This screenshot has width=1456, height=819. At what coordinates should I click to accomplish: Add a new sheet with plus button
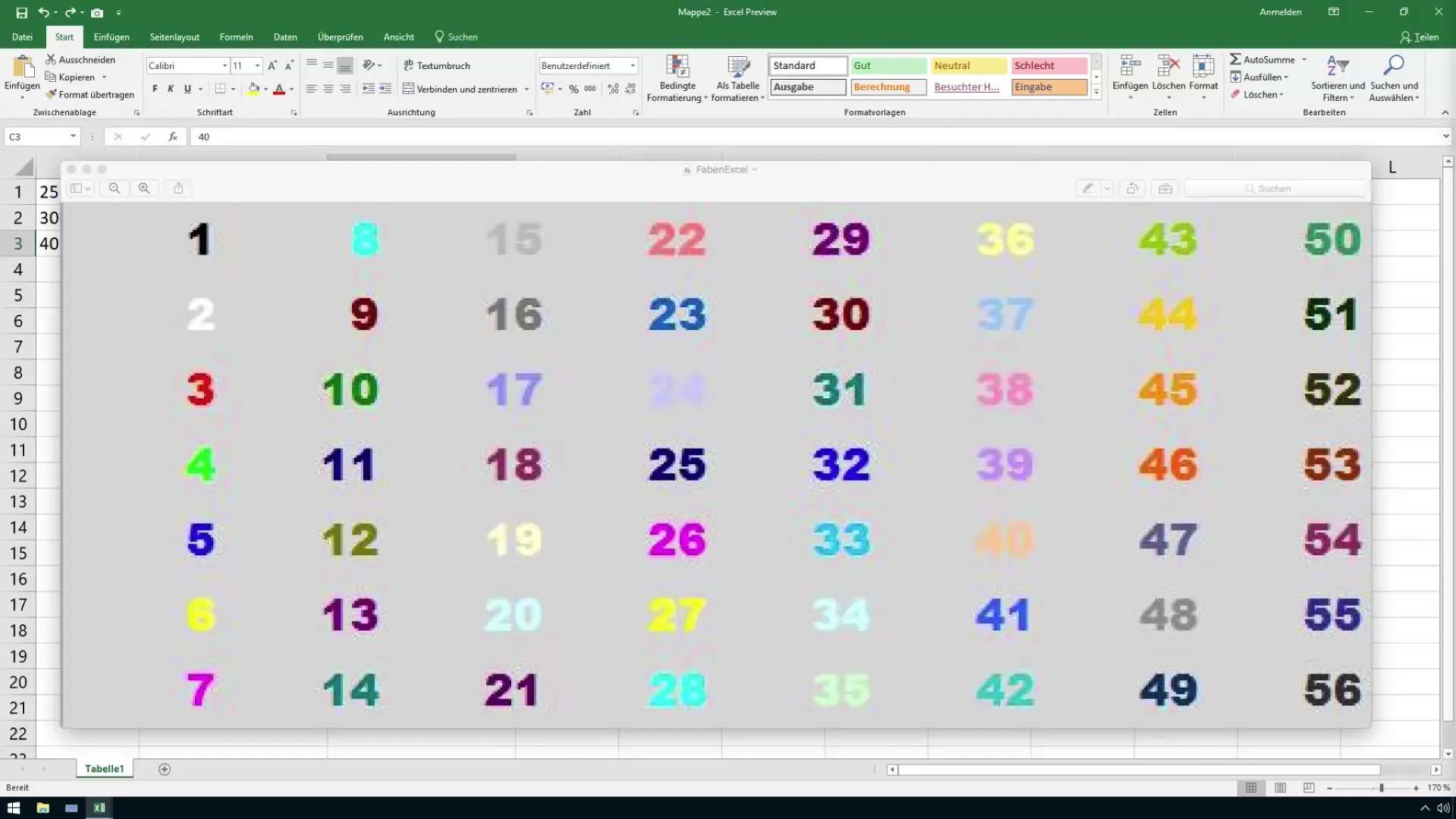165,769
